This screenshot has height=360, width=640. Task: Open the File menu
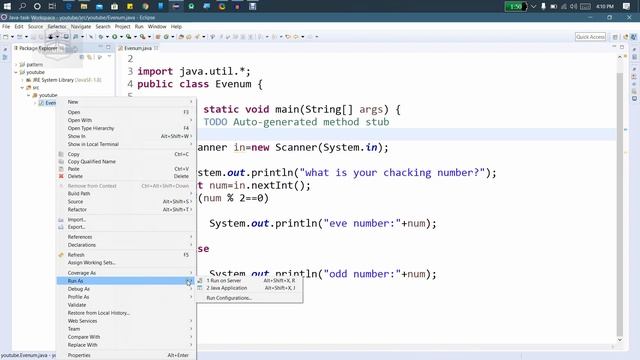[6, 27]
